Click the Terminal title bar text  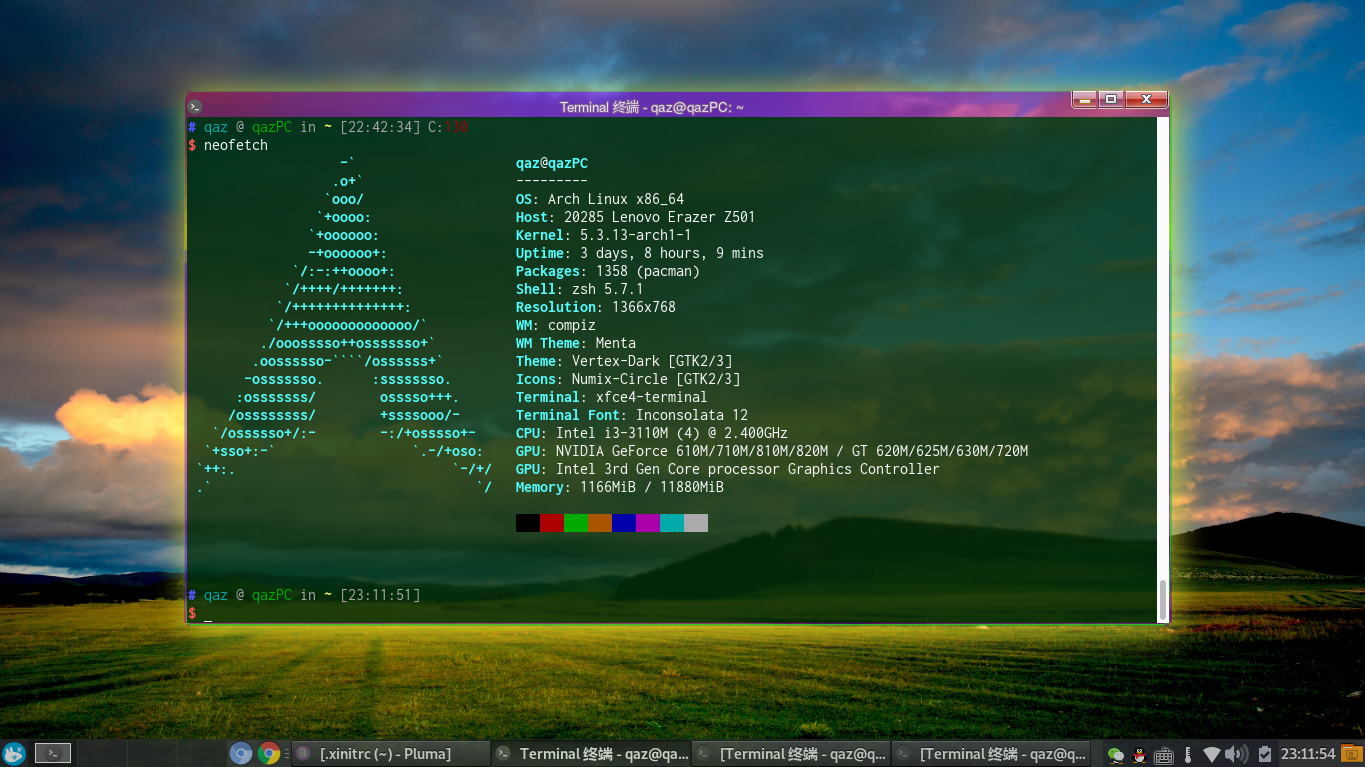pyautogui.click(x=651, y=107)
